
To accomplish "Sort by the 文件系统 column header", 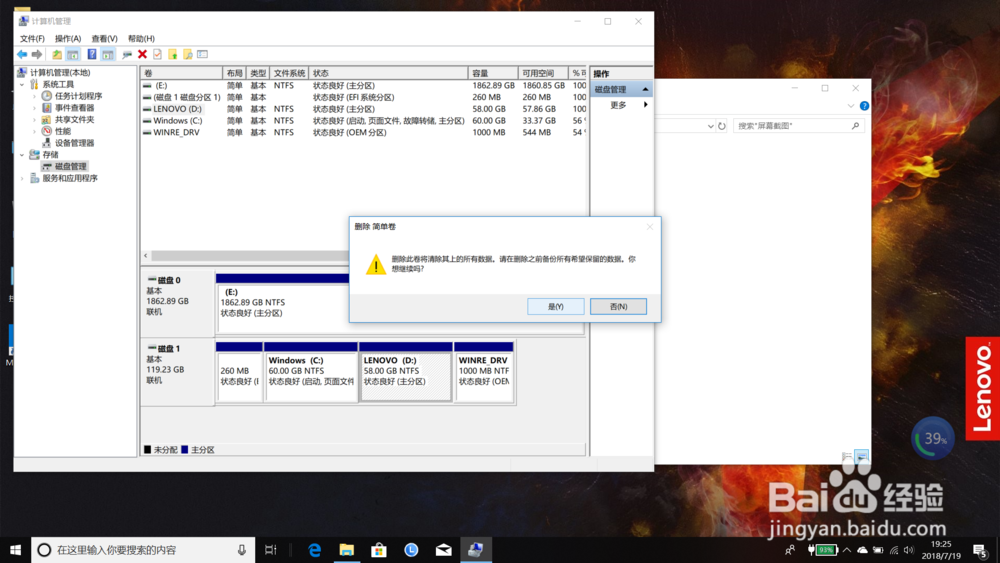I will pos(289,73).
